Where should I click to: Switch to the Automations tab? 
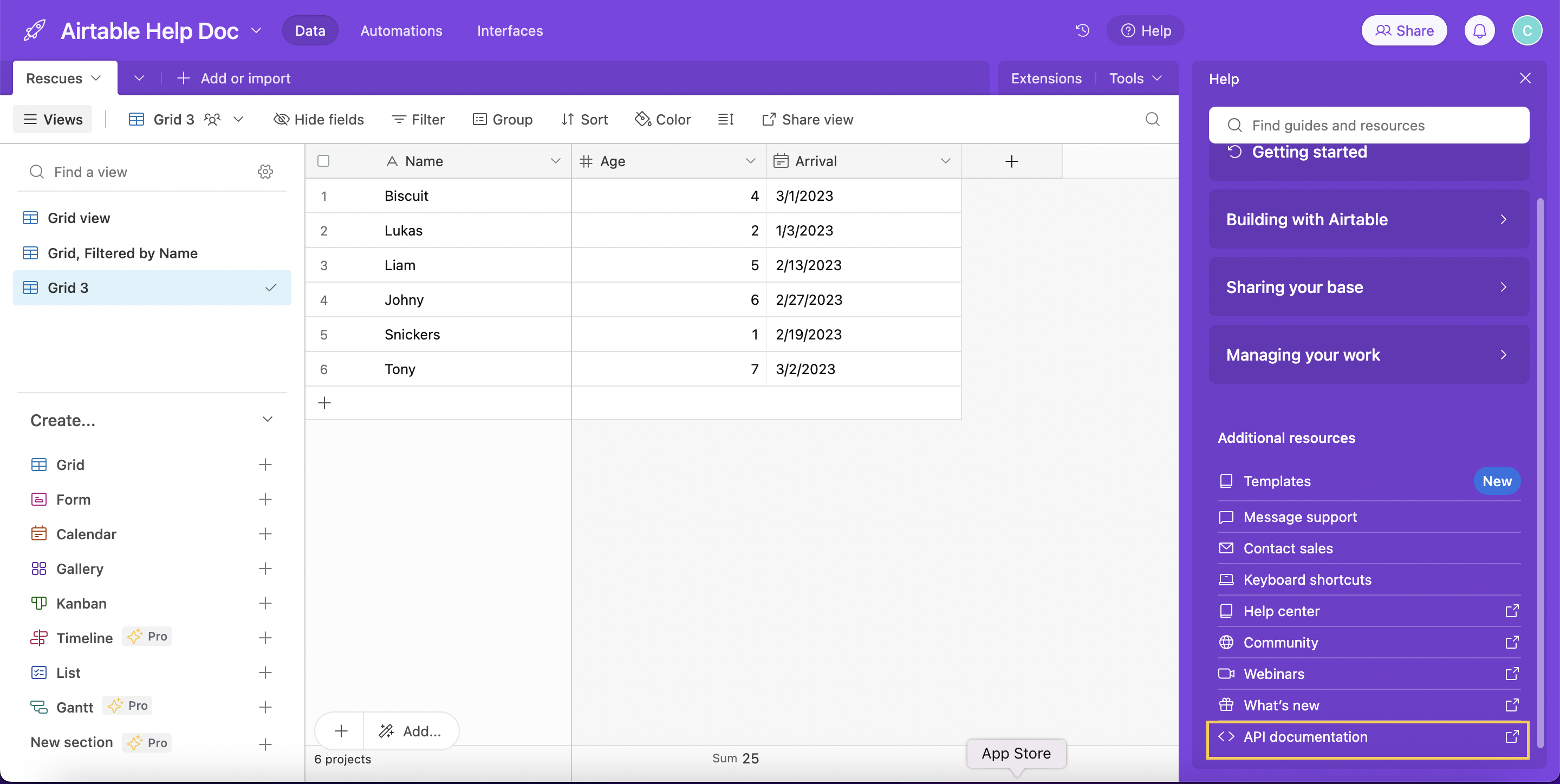click(401, 30)
